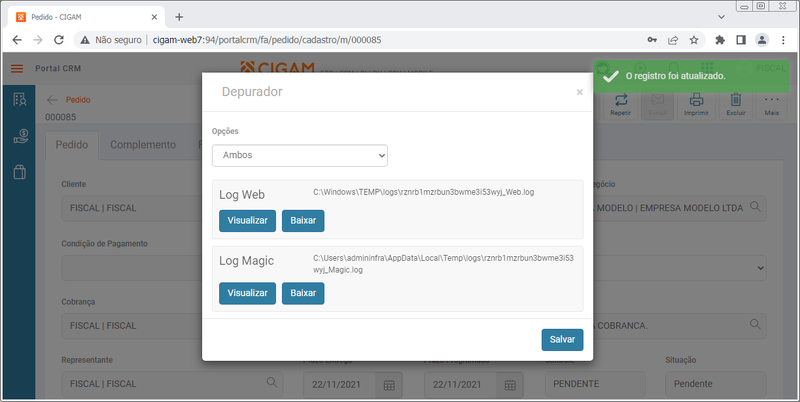Click Baixar for Log Web

303,221
